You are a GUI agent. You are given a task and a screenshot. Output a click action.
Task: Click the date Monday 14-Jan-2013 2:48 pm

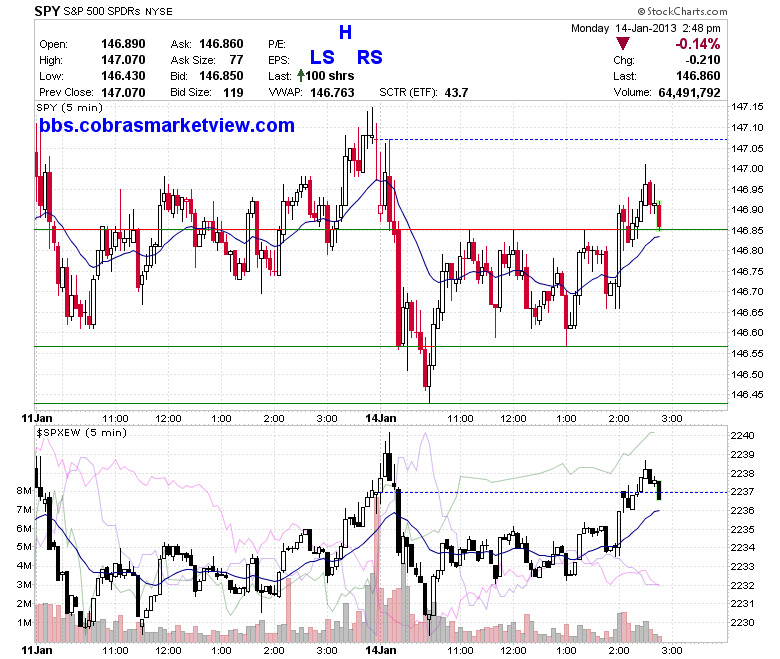tap(646, 28)
